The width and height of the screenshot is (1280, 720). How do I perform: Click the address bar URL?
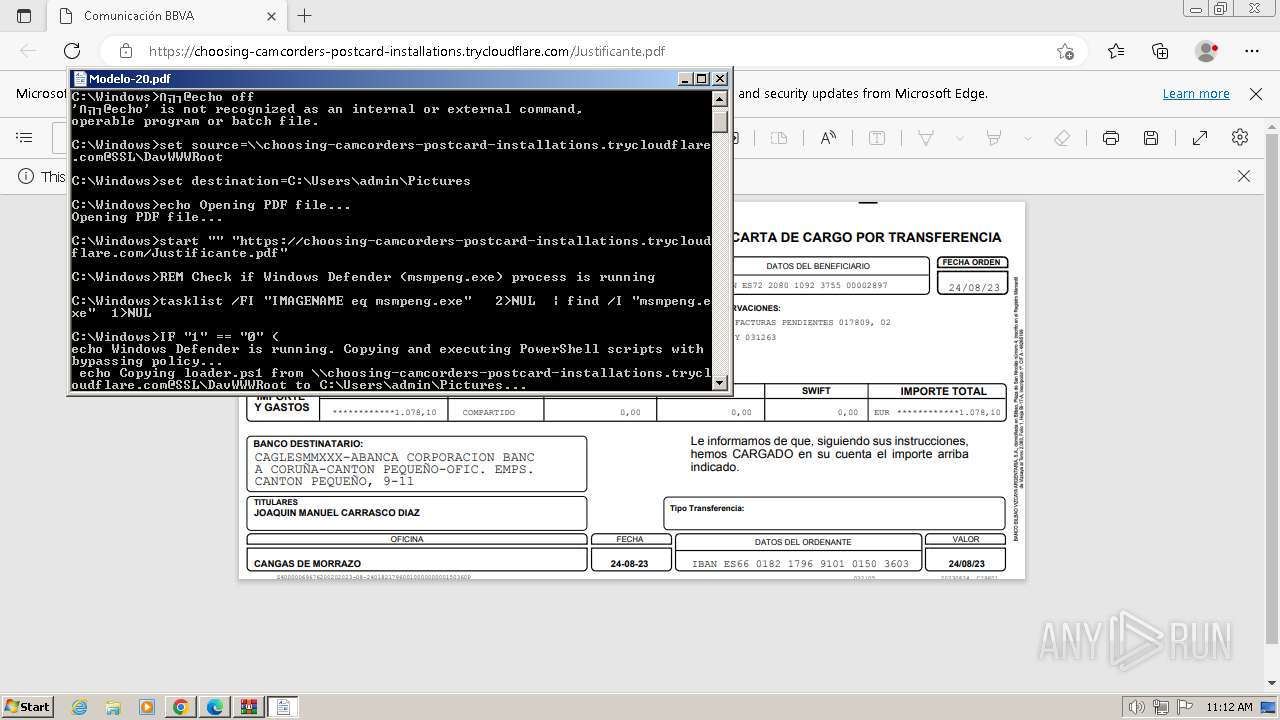tap(407, 51)
